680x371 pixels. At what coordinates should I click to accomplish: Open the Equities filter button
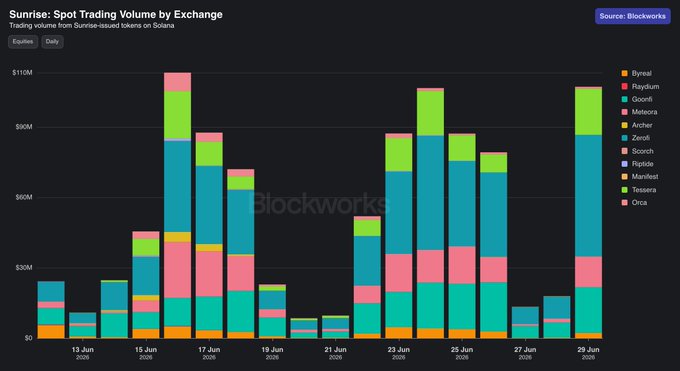click(x=23, y=42)
